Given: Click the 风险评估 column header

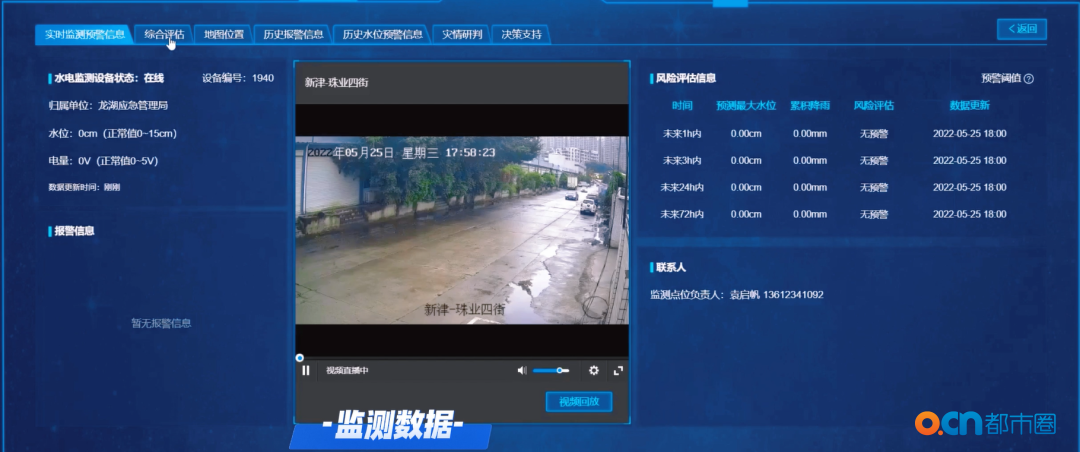Looking at the screenshot, I should pos(874,106).
